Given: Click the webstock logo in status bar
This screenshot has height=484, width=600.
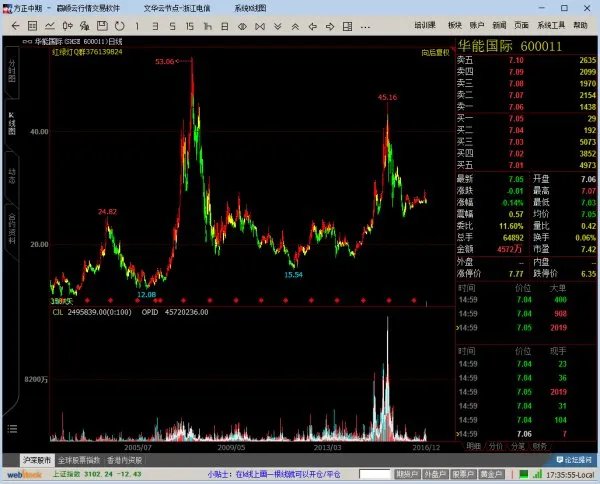Looking at the screenshot, I should tap(21, 473).
